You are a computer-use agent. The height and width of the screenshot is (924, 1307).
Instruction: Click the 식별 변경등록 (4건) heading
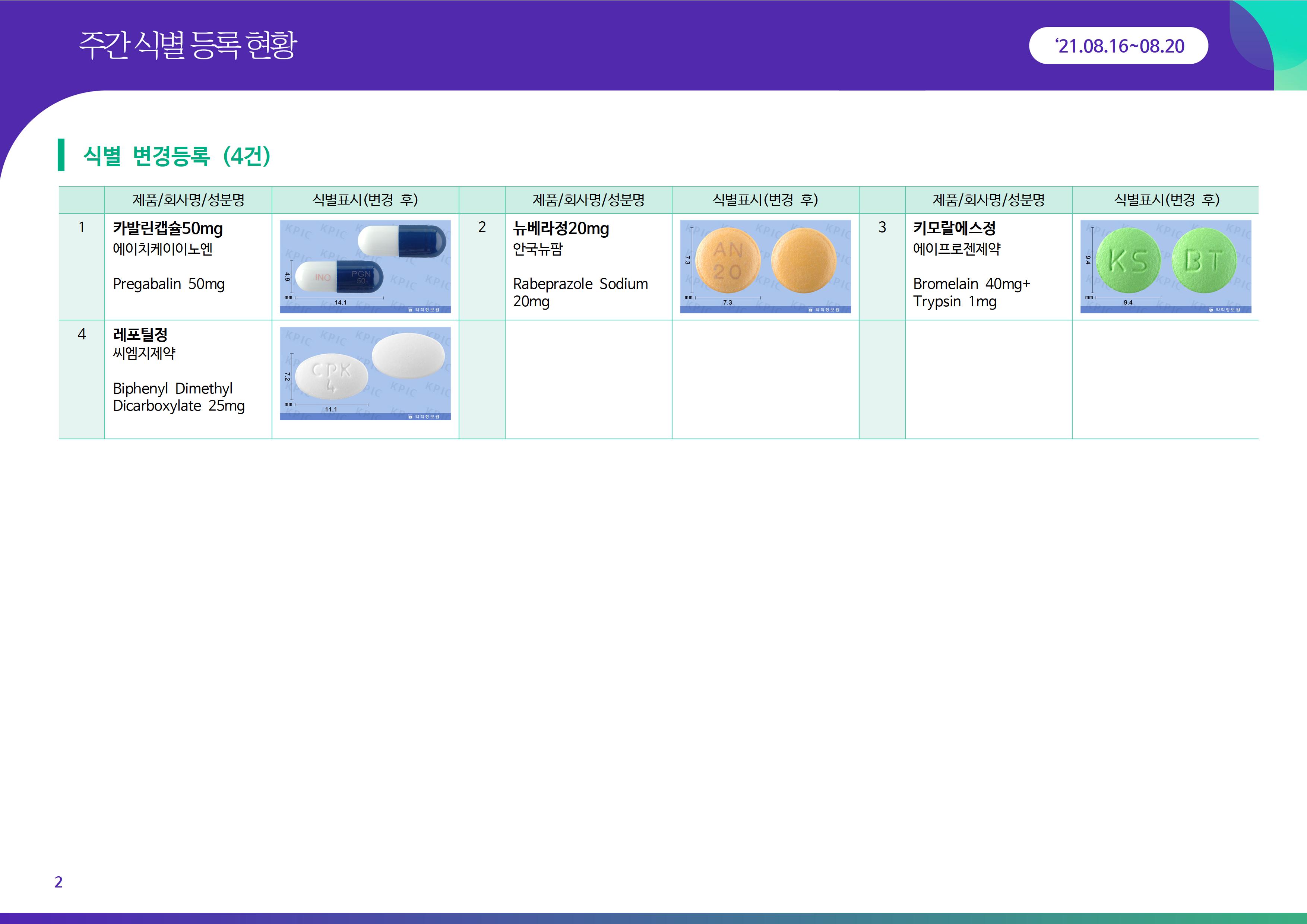pyautogui.click(x=177, y=155)
